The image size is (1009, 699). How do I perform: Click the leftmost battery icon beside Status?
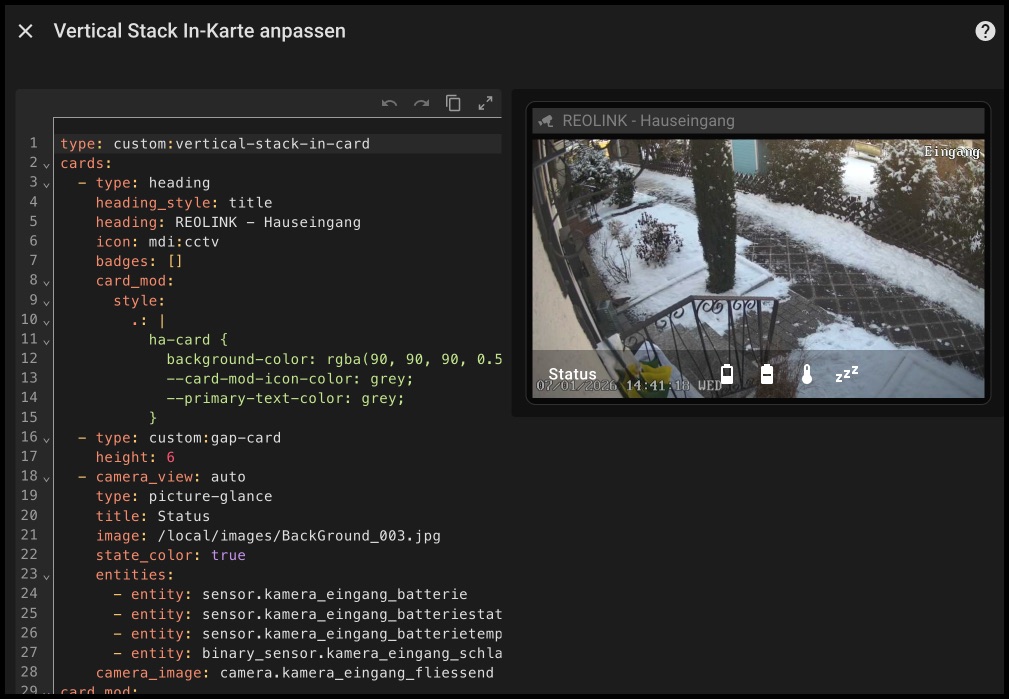(727, 375)
